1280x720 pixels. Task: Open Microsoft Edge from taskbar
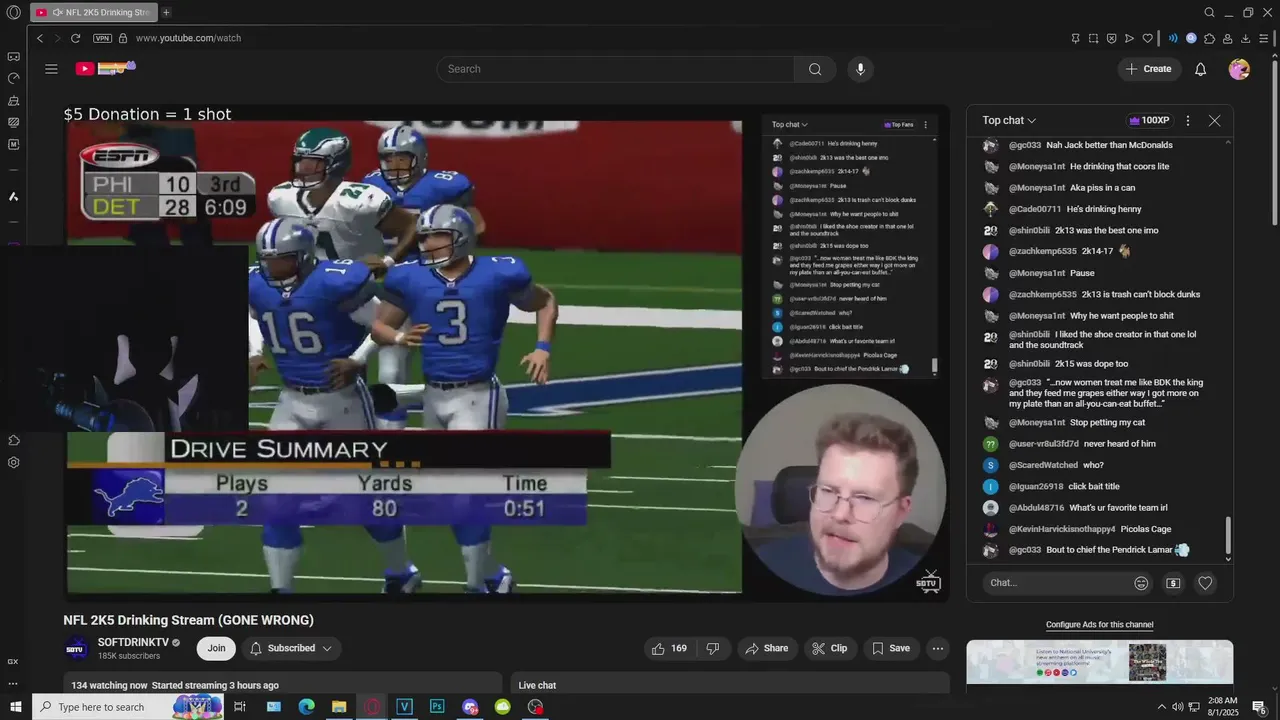pyautogui.click(x=306, y=707)
